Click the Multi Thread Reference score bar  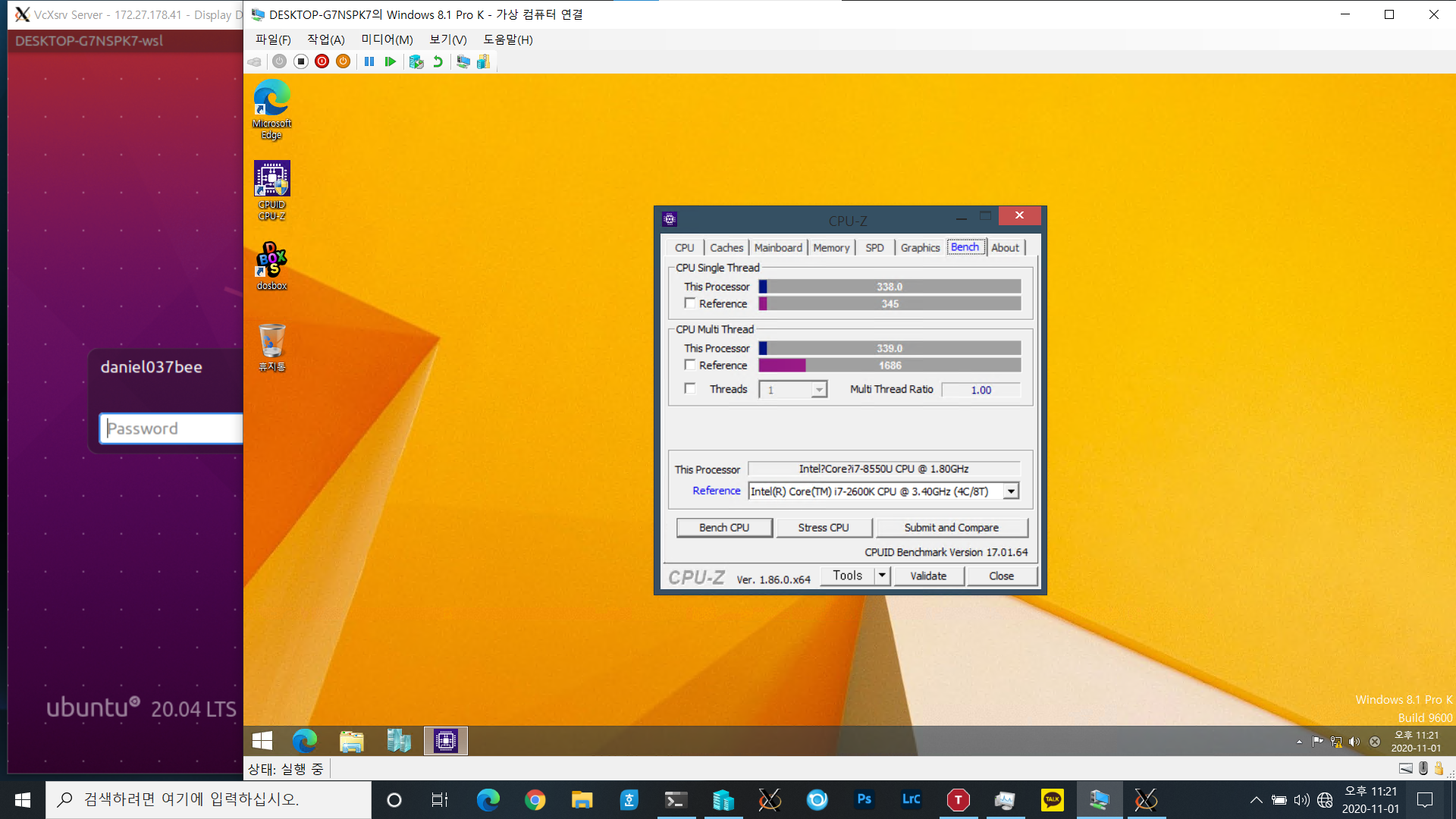[890, 366]
